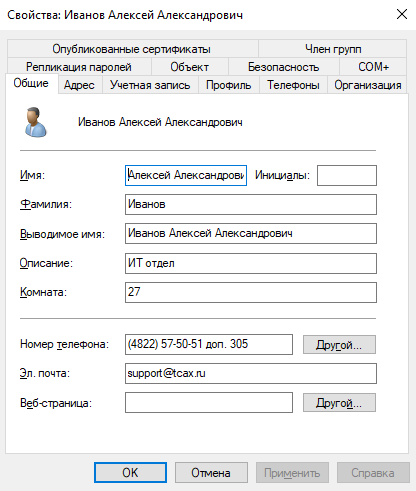The width and height of the screenshot is (416, 491).
Task: Click the Комната field showing 27
Action: [251, 292]
